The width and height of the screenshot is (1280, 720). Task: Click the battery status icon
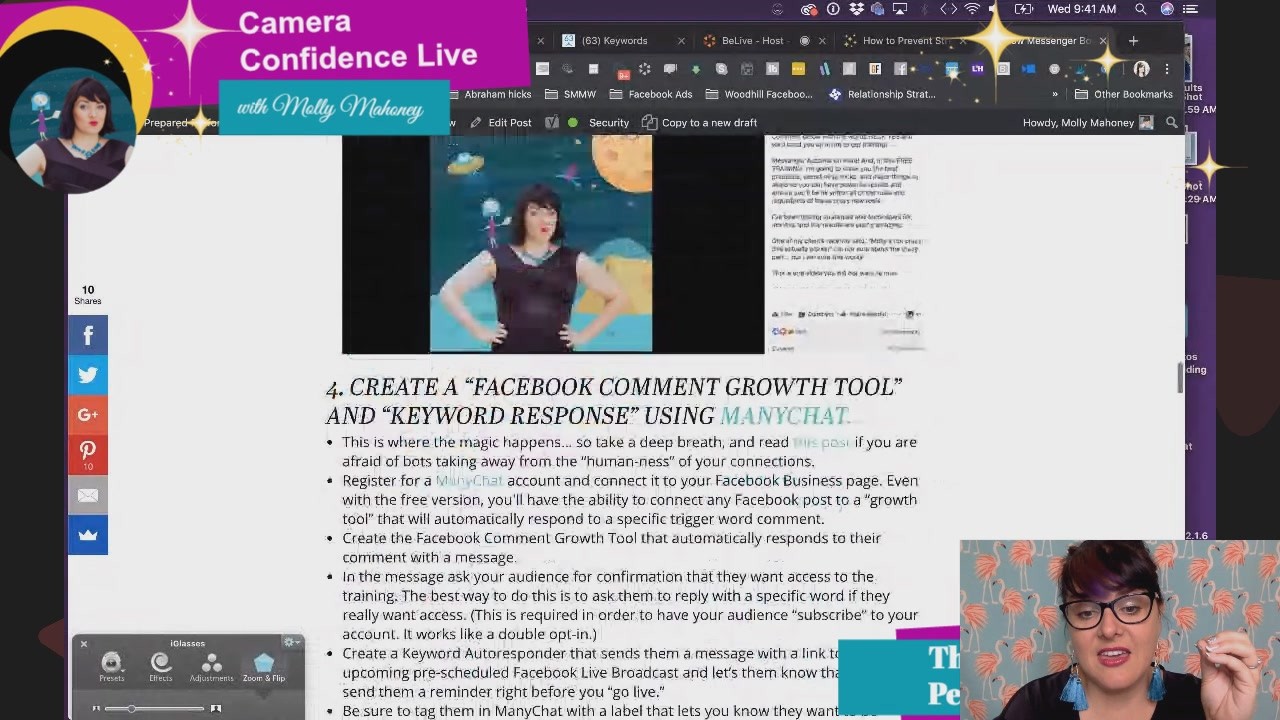(x=1024, y=9)
